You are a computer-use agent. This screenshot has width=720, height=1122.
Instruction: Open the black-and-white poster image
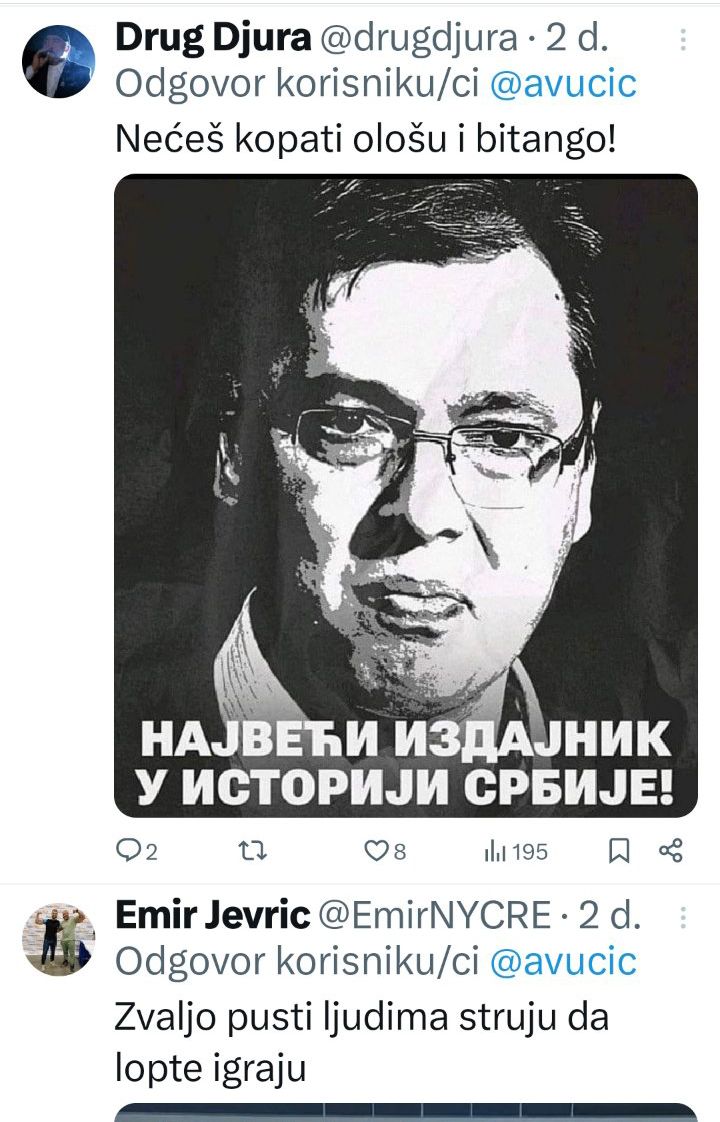tap(406, 495)
